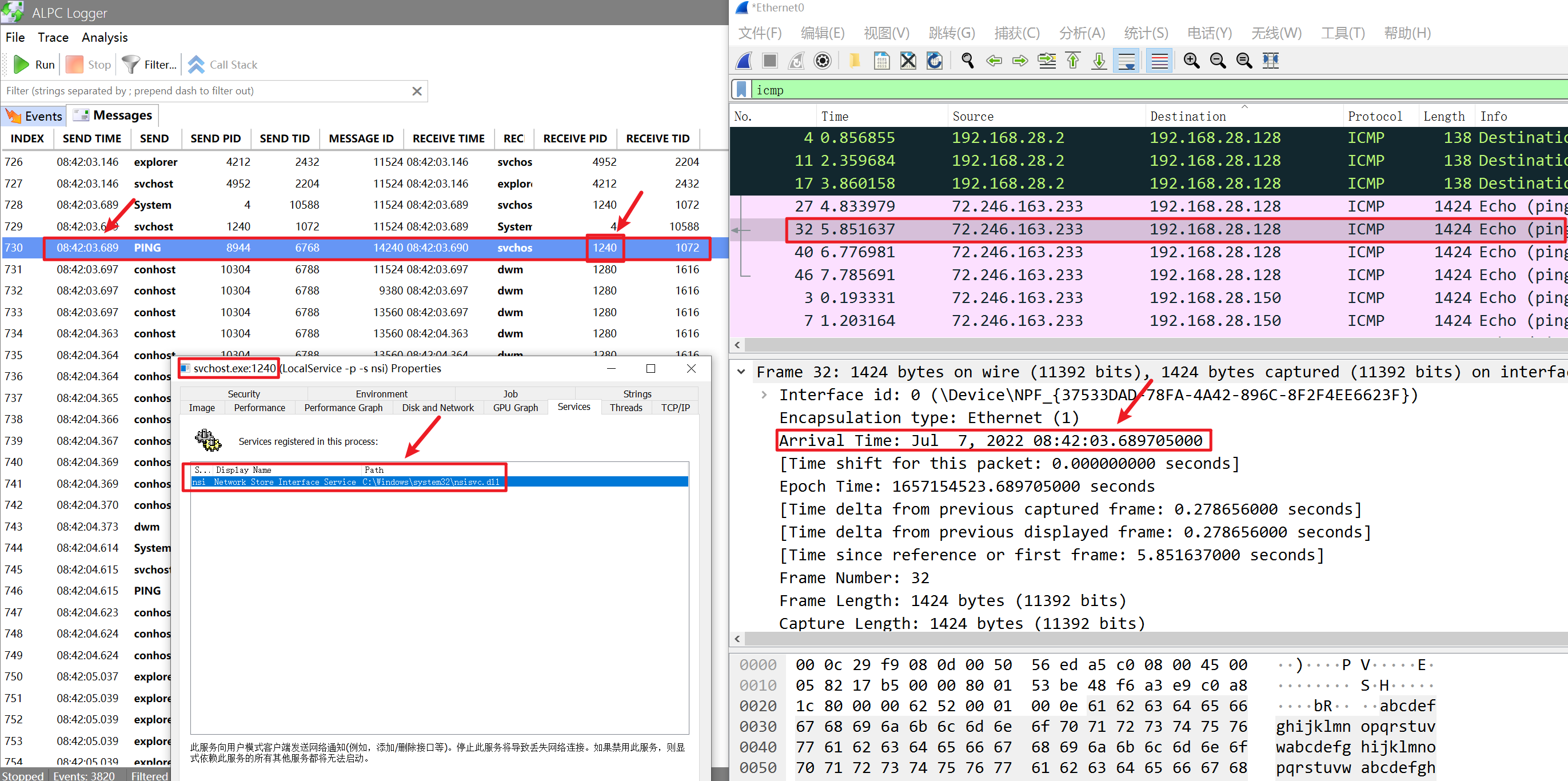Click the Threads tab in Properties
Viewport: 1568px width, 781px height.
[x=625, y=408]
